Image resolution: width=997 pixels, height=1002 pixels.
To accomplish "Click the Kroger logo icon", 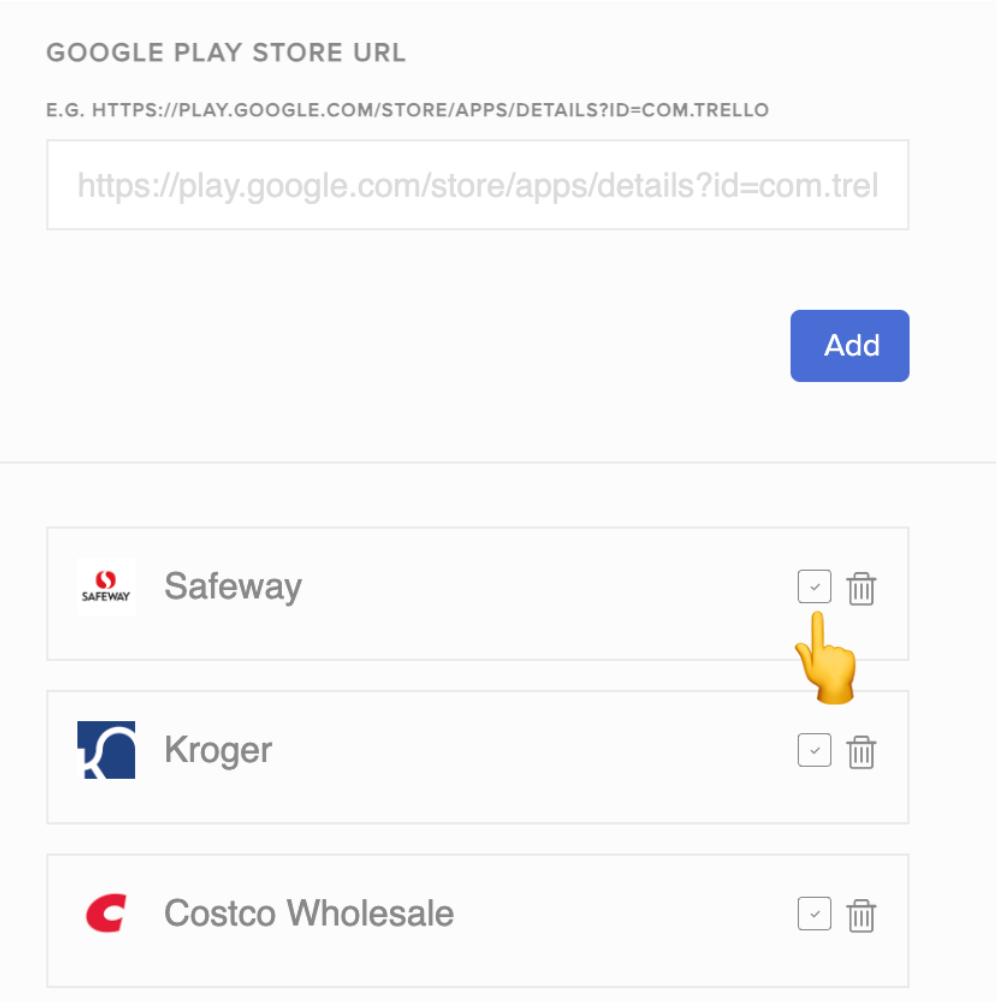I will point(106,750).
